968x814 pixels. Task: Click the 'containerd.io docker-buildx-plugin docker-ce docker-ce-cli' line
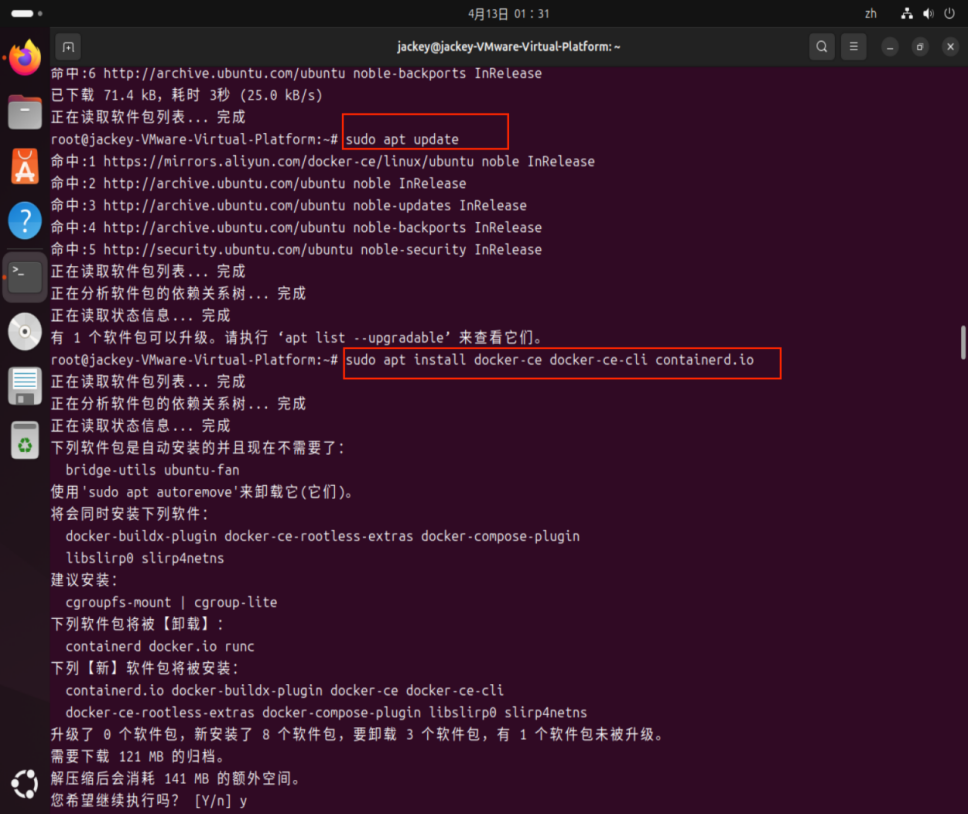(x=285, y=691)
